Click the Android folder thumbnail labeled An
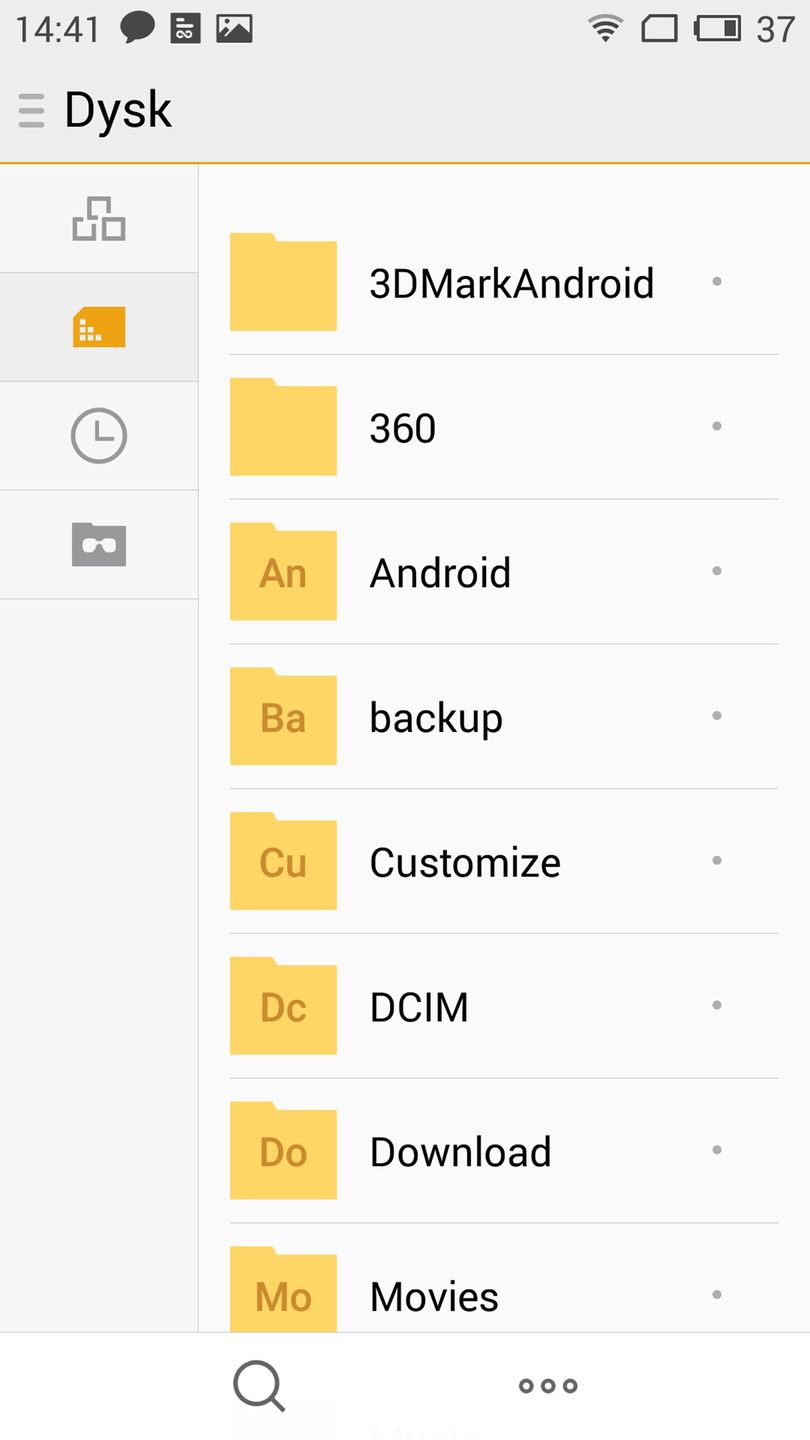Image resolution: width=810 pixels, height=1440 pixels. (283, 573)
